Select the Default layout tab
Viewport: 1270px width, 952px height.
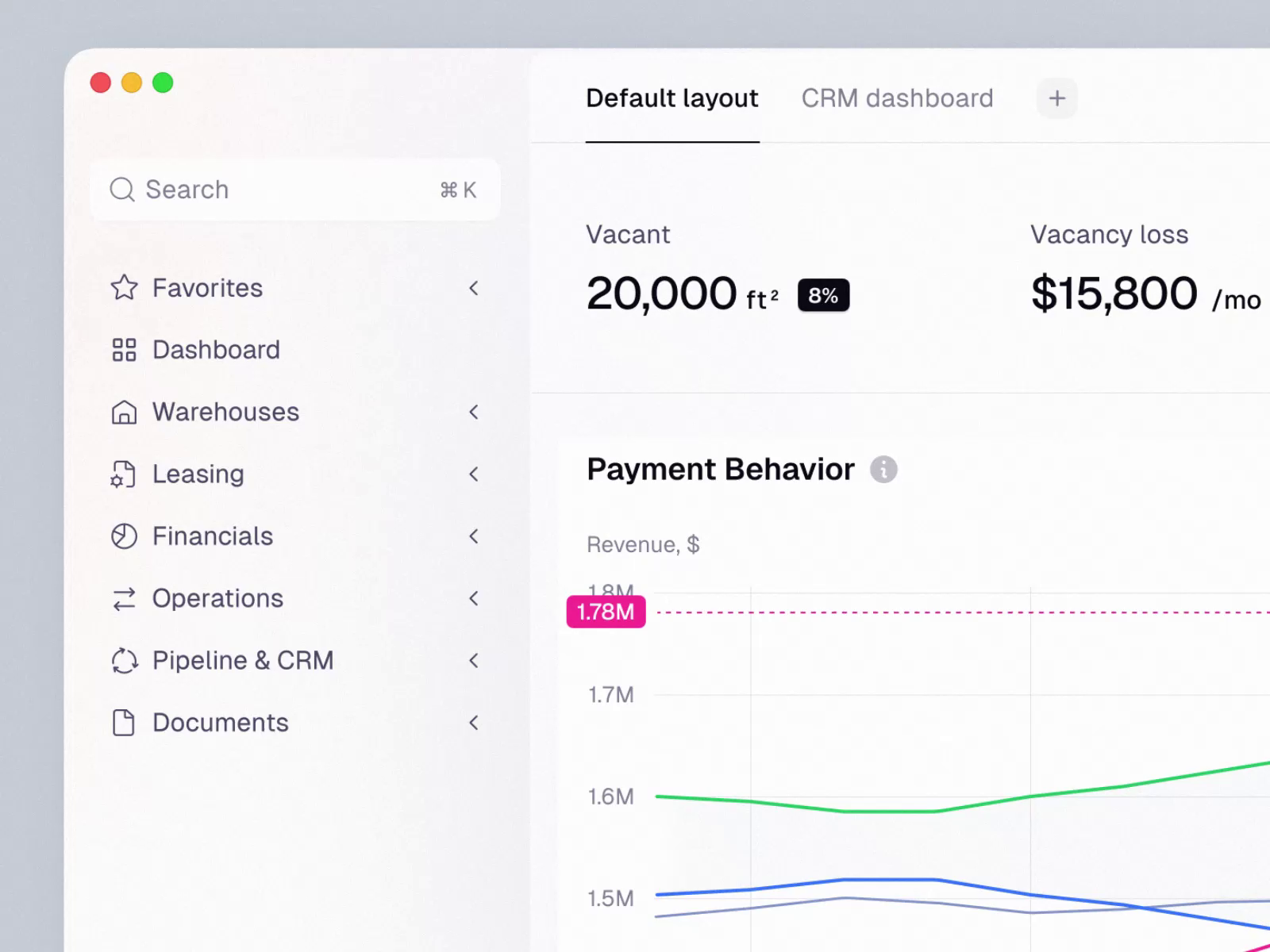coord(672,98)
